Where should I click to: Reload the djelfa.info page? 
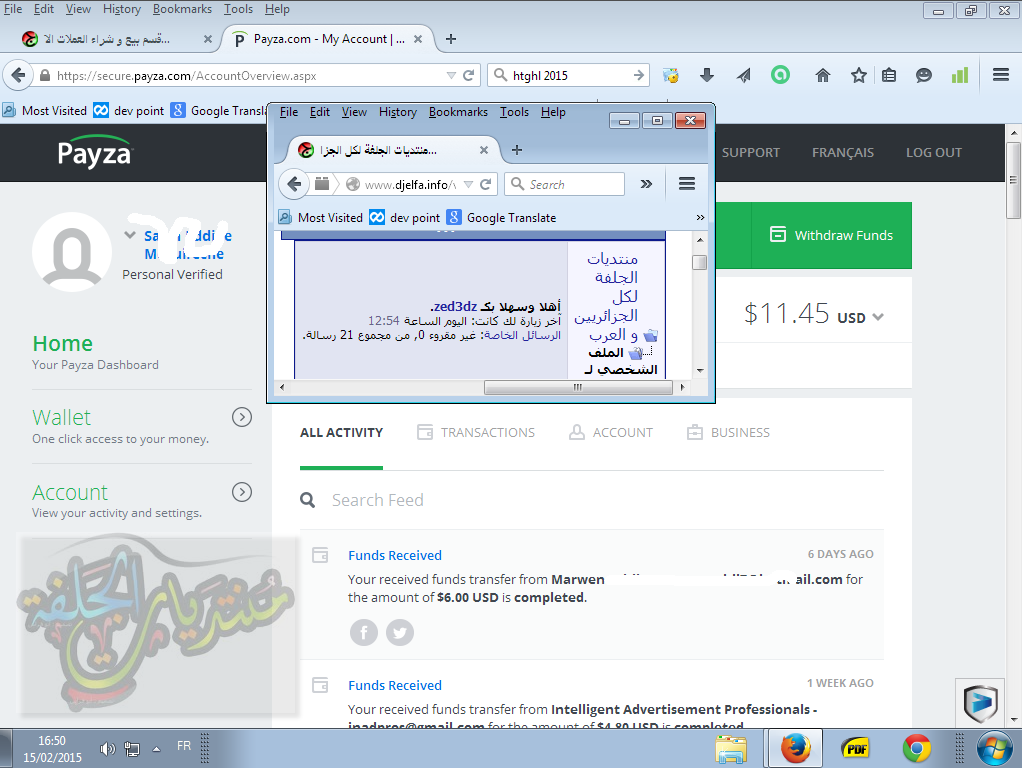486,185
